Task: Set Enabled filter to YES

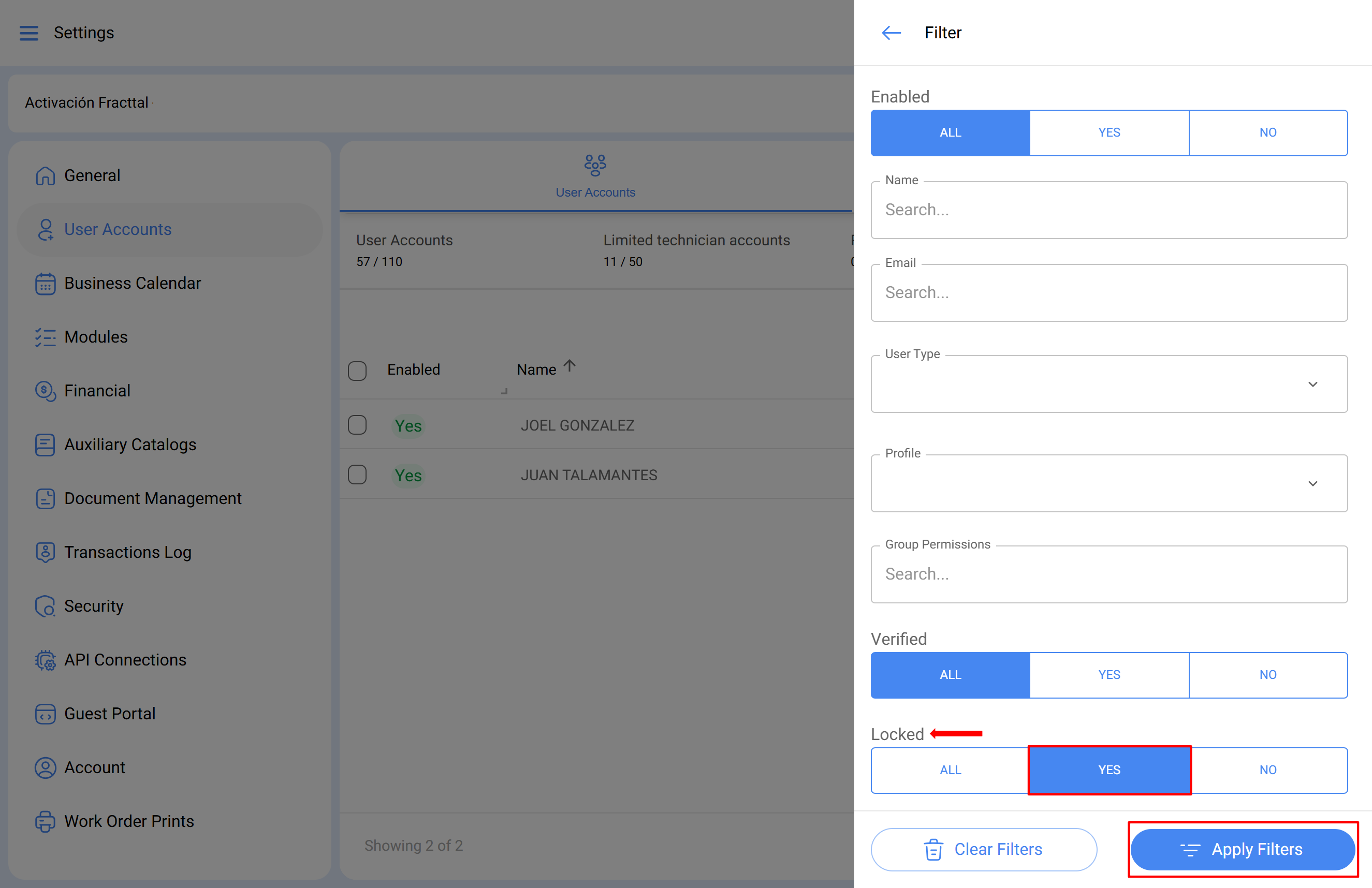Action: tap(1108, 132)
